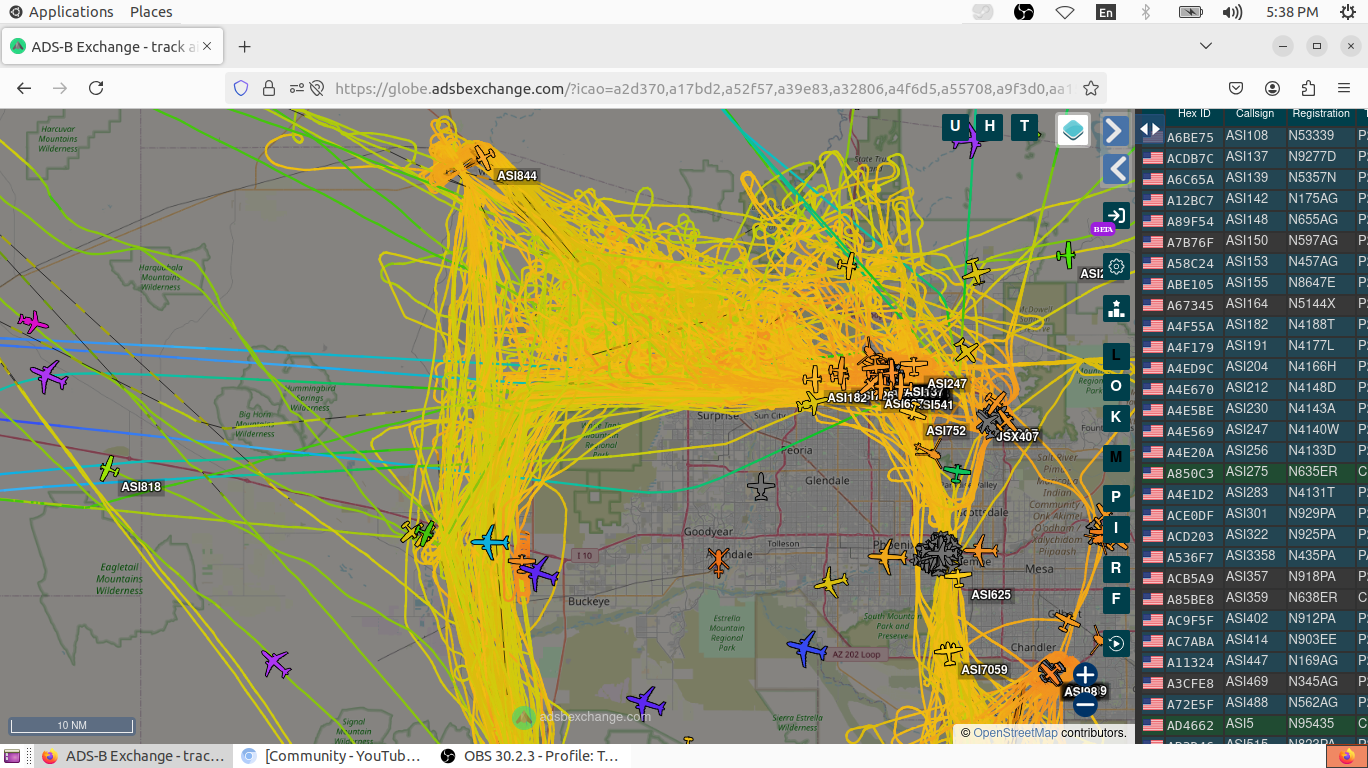This screenshot has height=768, width=1368.
Task: Open the list all tabs dropdown
Action: [1206, 46]
